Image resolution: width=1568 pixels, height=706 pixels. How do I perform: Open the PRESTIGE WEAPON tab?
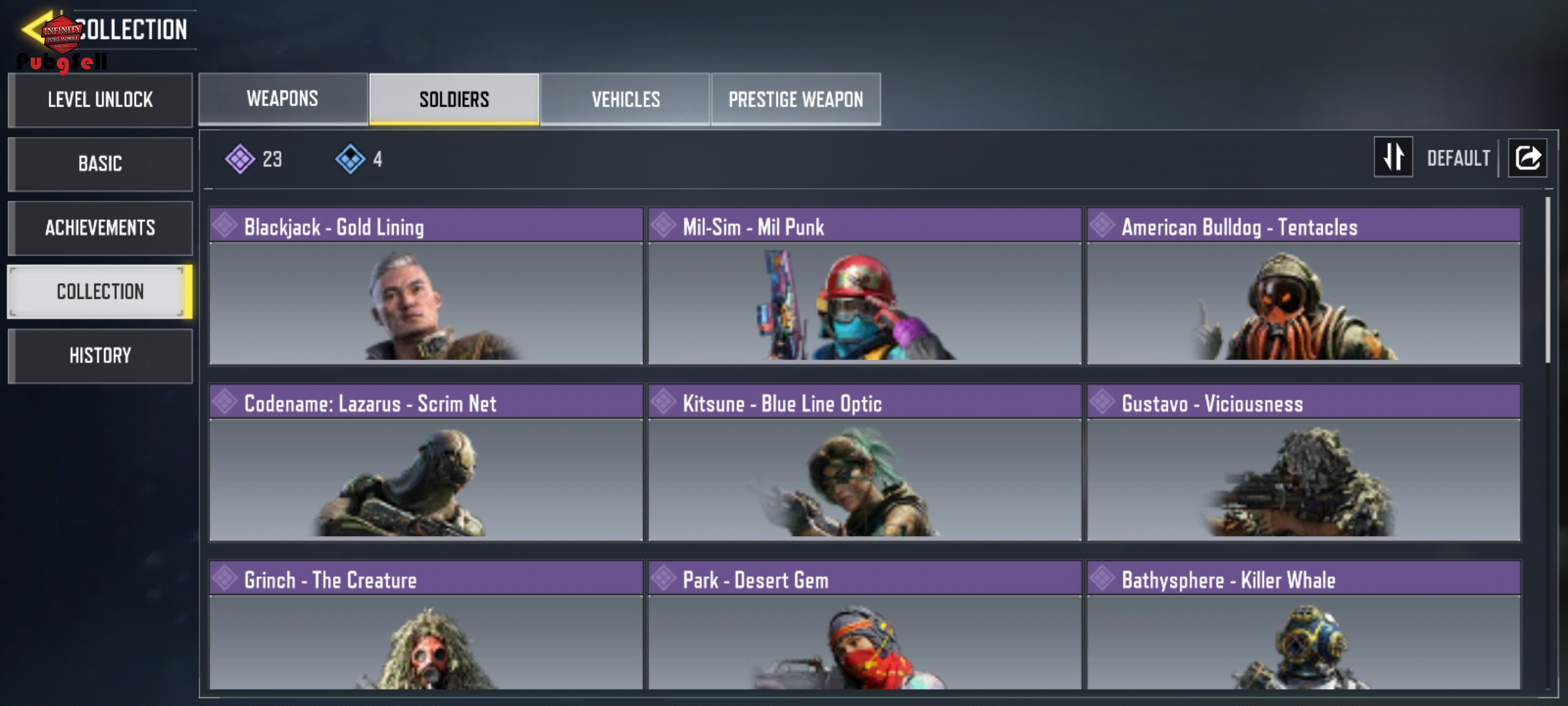tap(796, 99)
